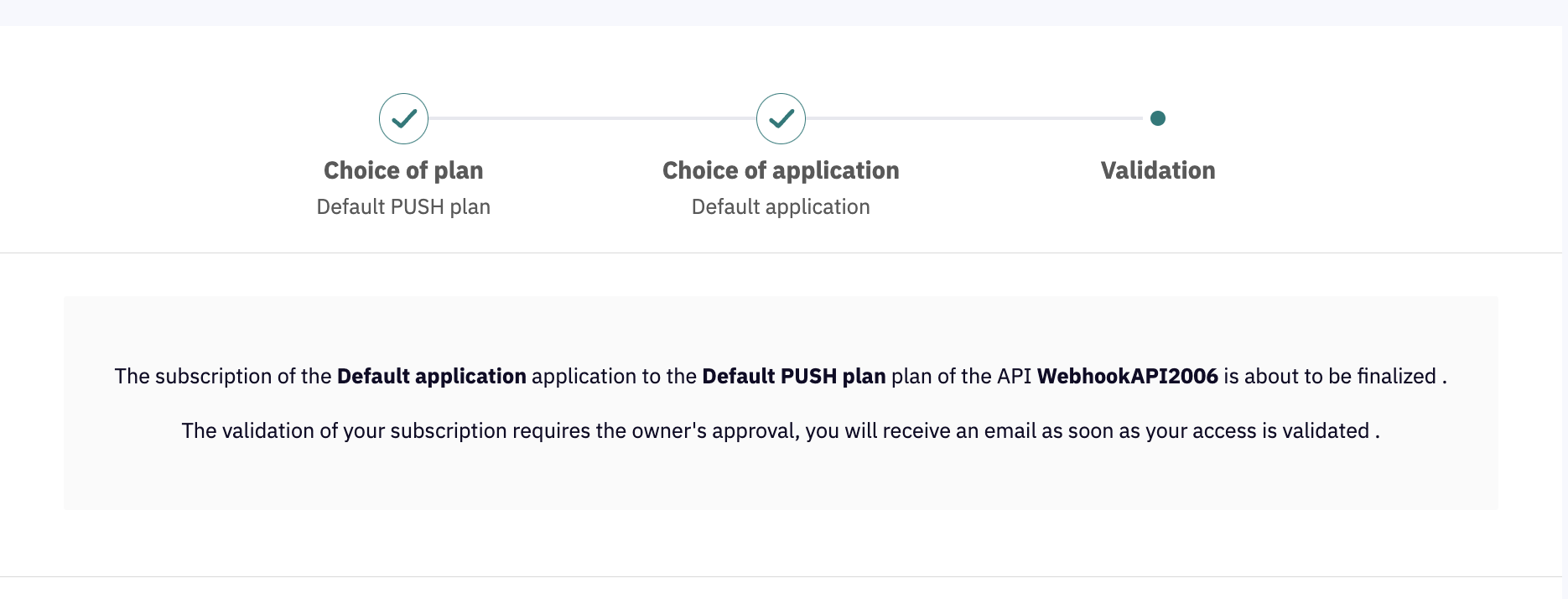Image resolution: width=1568 pixels, height=599 pixels.
Task: Select the Validation step label
Action: coord(1158,170)
